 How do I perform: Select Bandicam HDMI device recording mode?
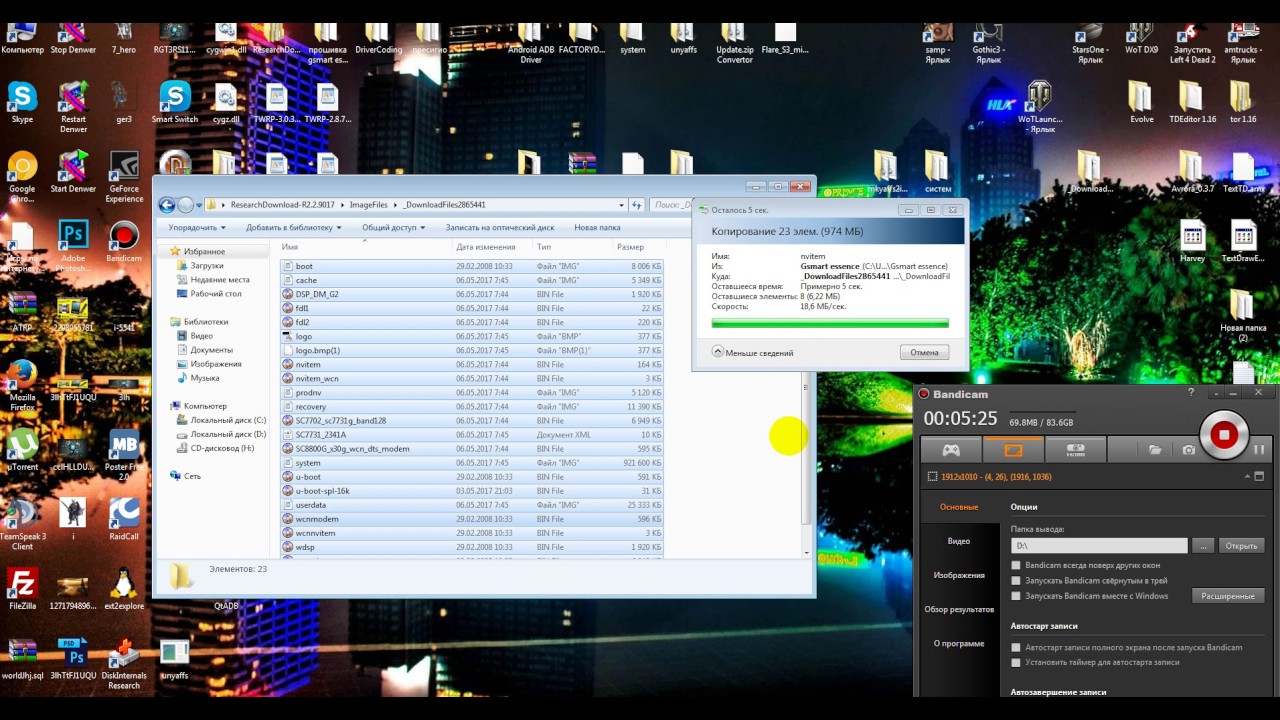[1076, 450]
